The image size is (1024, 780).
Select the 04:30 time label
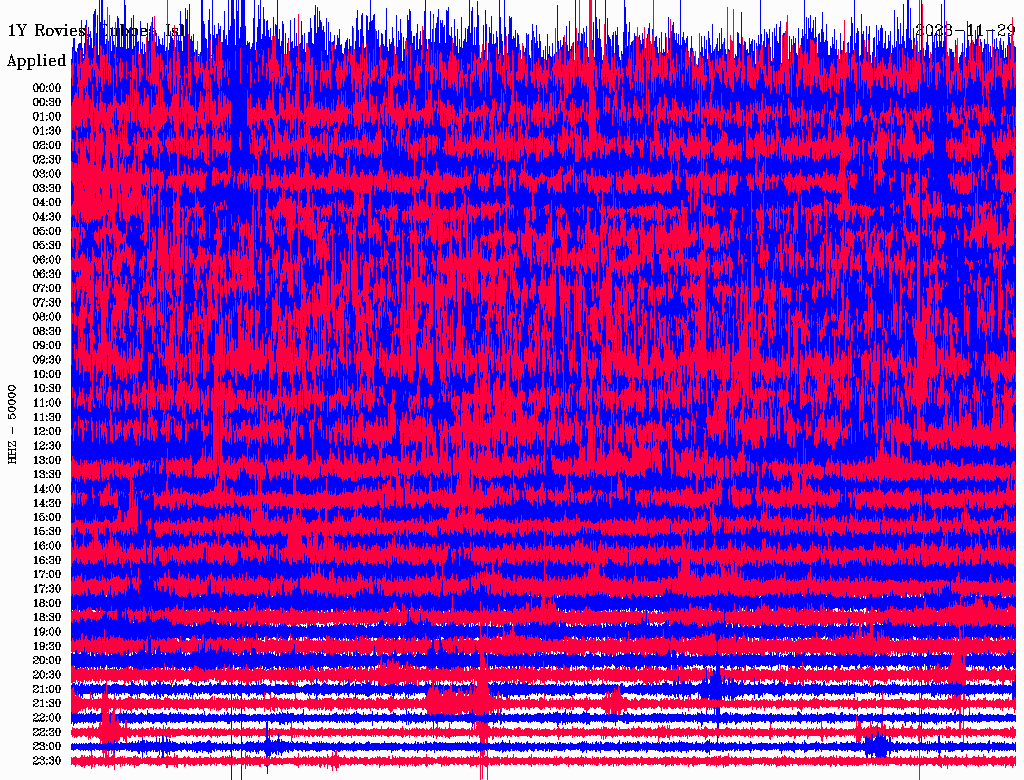pyautogui.click(x=47, y=217)
